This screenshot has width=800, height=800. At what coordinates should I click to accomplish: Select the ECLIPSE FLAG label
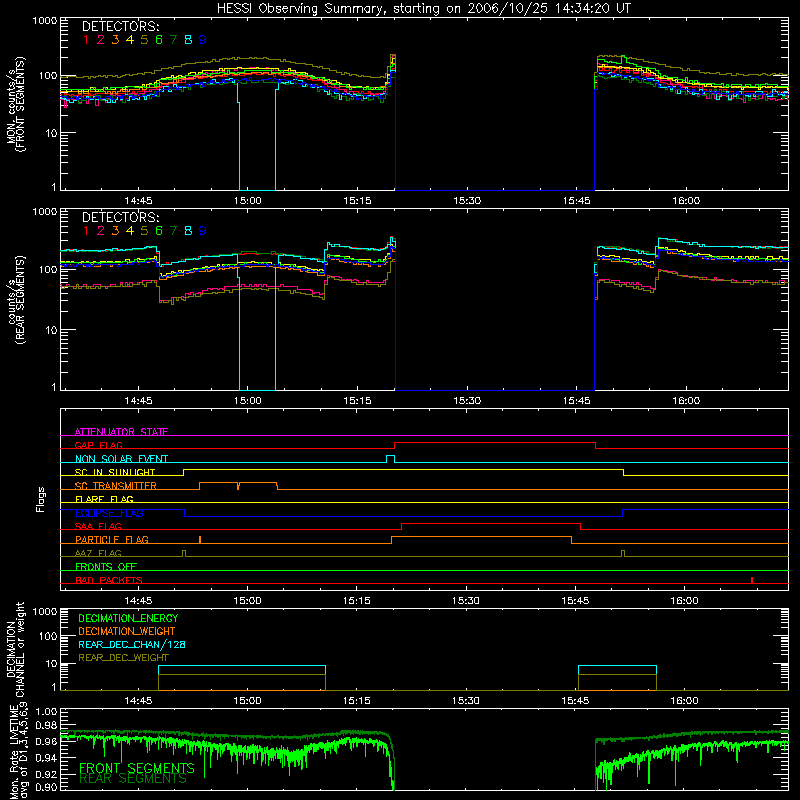point(109,513)
